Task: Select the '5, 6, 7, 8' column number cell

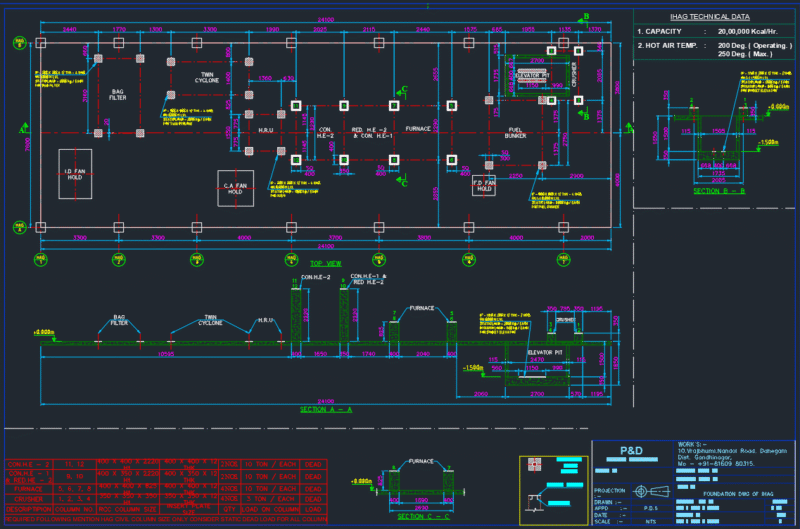Action: (x=74, y=489)
